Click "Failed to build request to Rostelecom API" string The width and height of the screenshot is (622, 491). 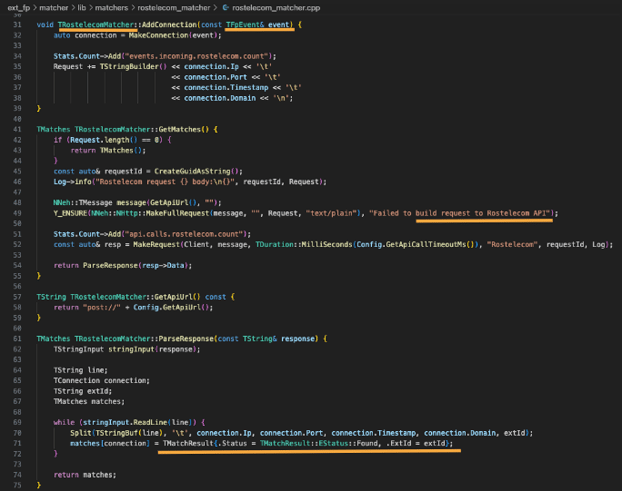(460, 213)
